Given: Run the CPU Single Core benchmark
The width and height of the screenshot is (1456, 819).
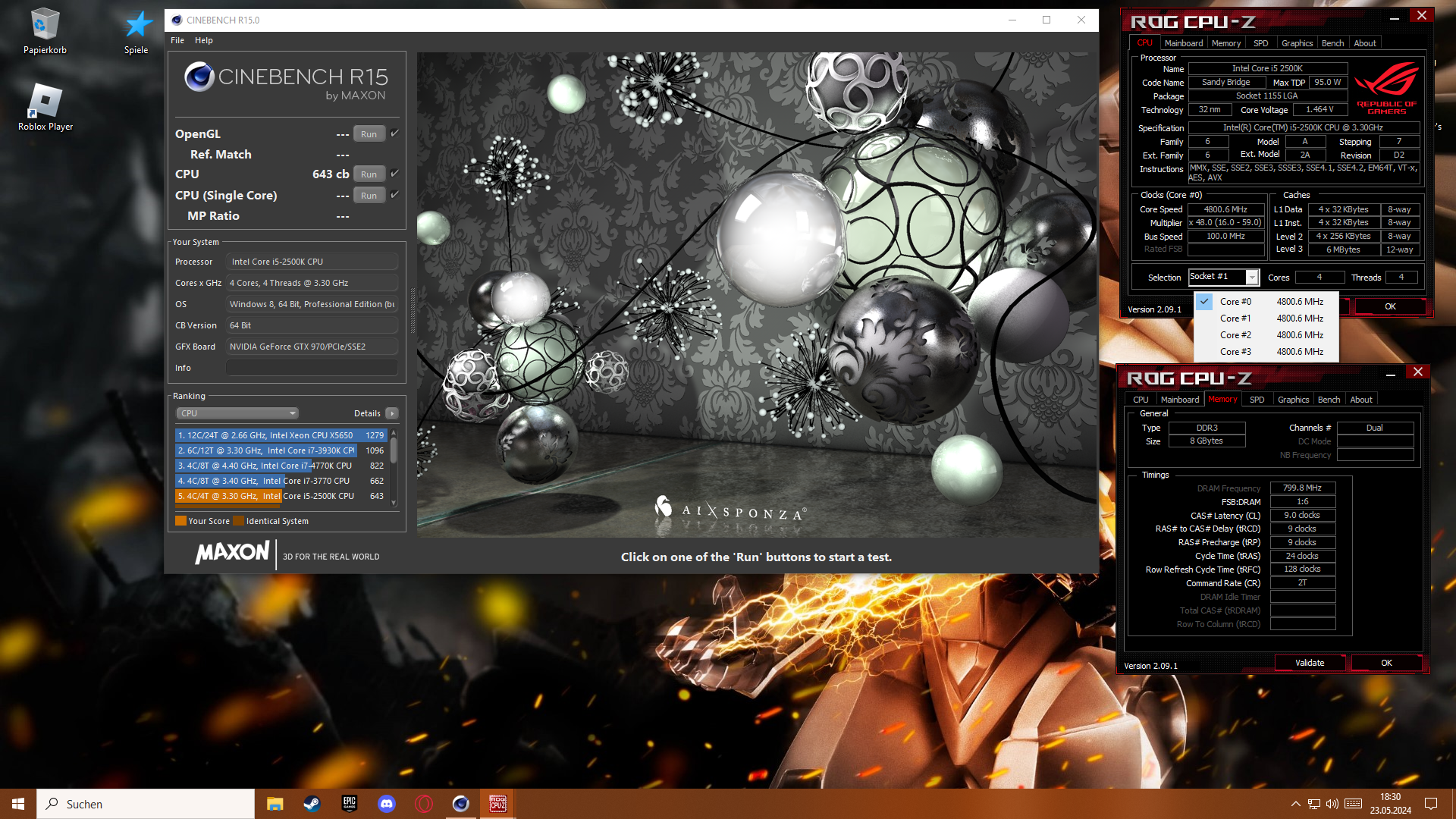Looking at the screenshot, I should point(369,196).
